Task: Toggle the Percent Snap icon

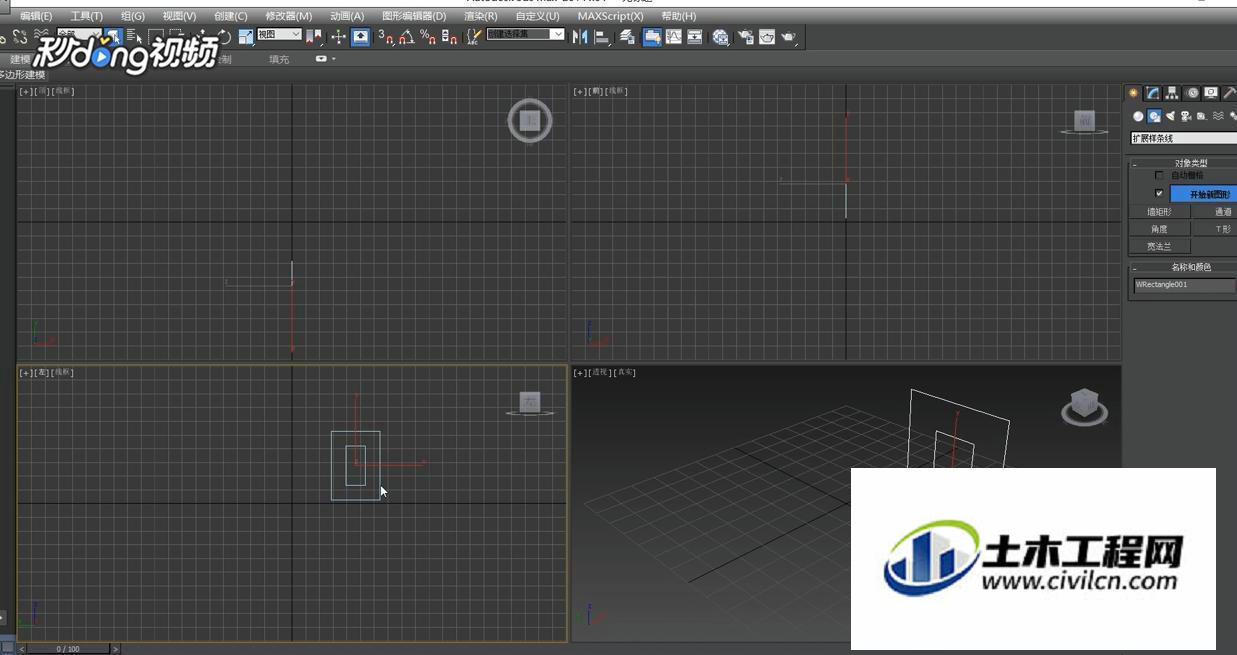Action: point(428,37)
